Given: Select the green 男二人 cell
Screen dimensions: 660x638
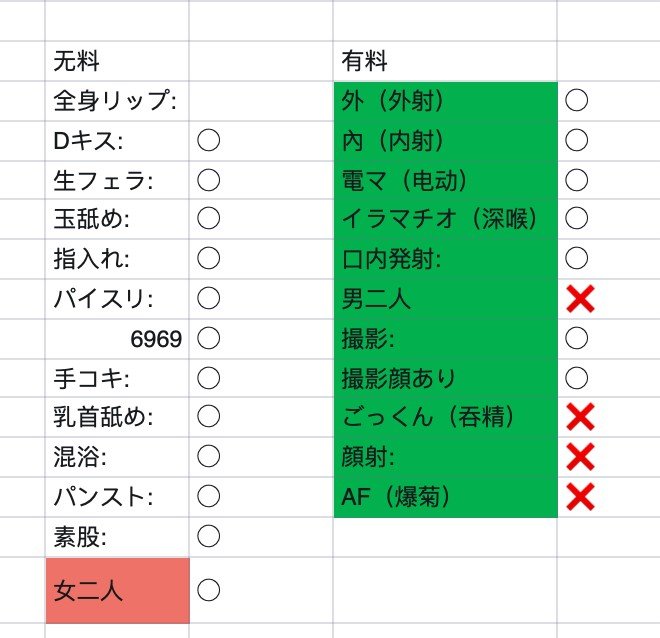Looking at the screenshot, I should click(445, 298).
